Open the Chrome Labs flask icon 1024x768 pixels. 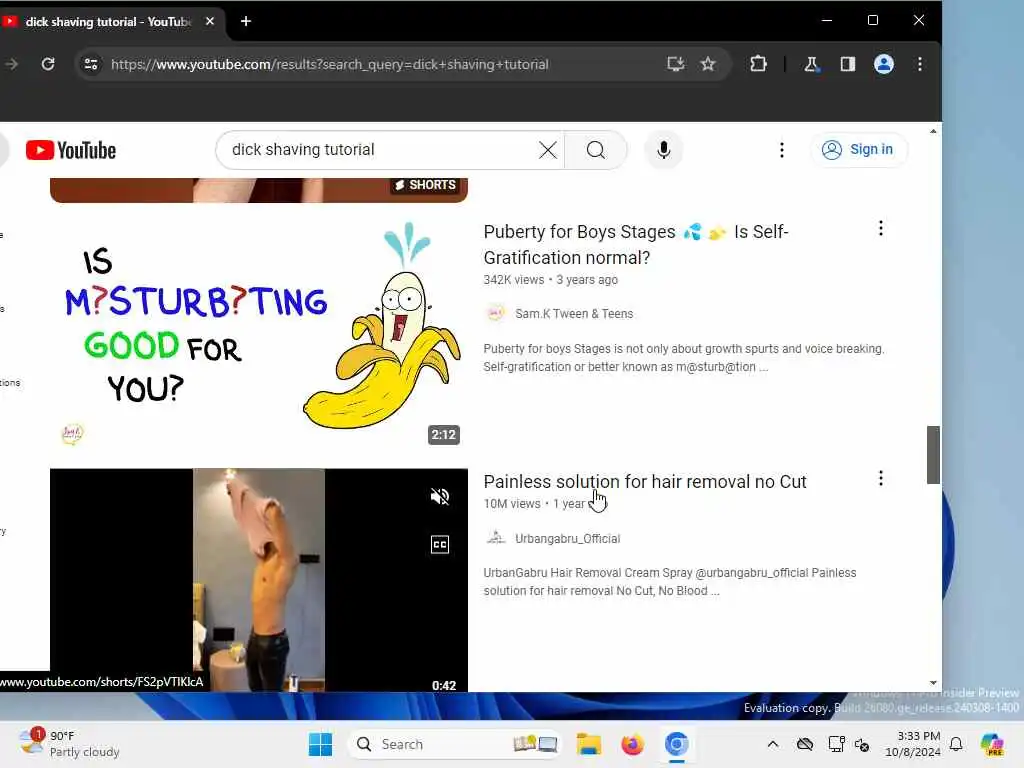[811, 64]
